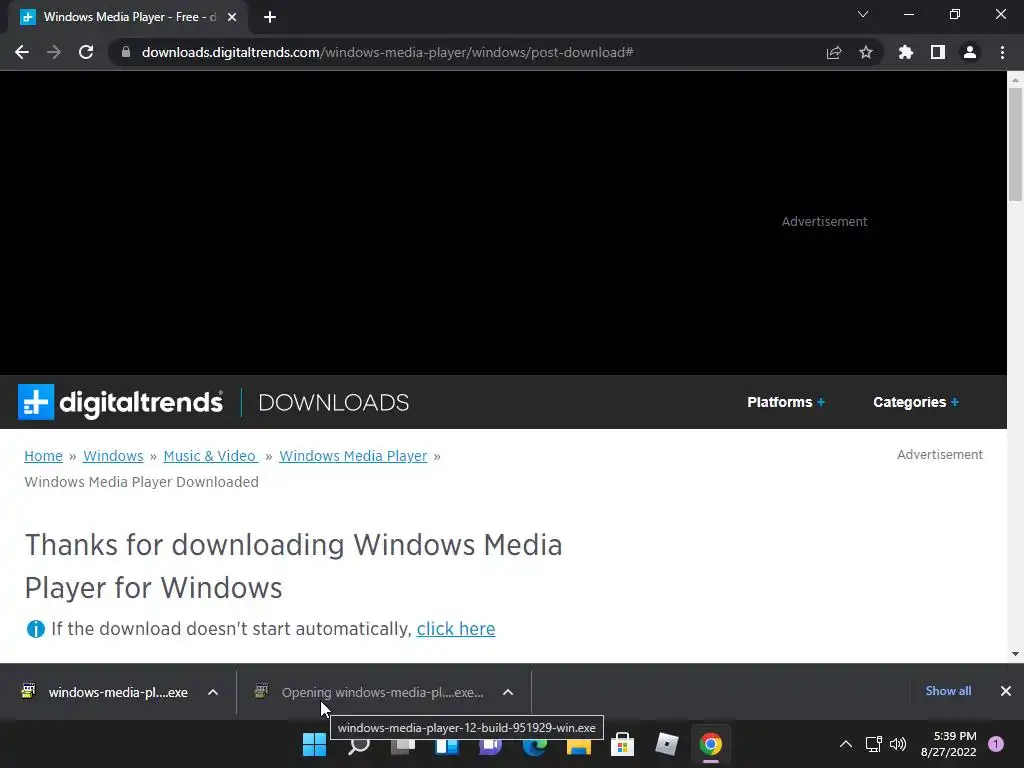Click 'Windows Media Player Downloaded' breadcrumb text

[x=142, y=482]
